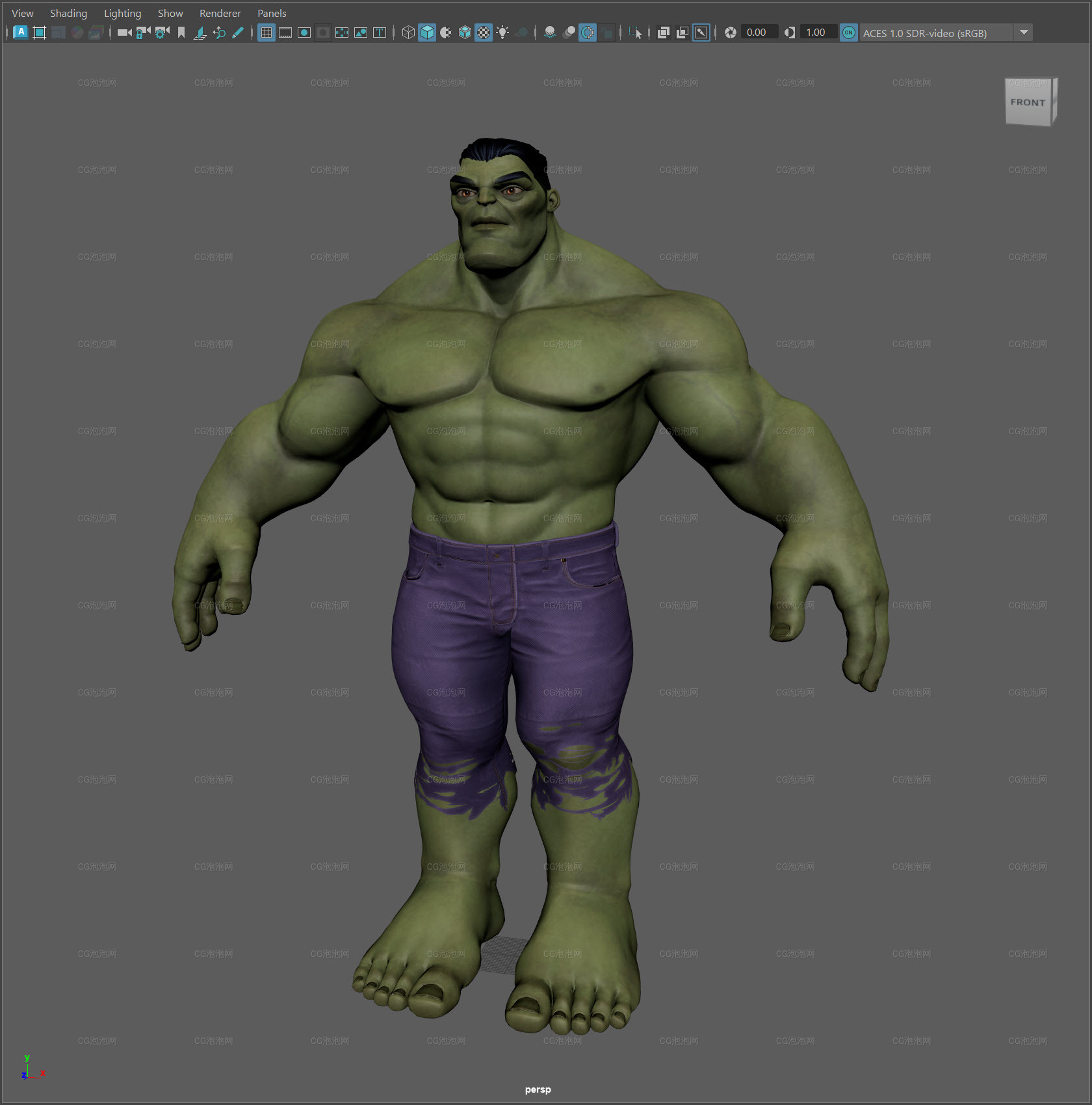Edit the exposure value 0.00
Image resolution: width=1092 pixels, height=1105 pixels.
pyautogui.click(x=759, y=32)
